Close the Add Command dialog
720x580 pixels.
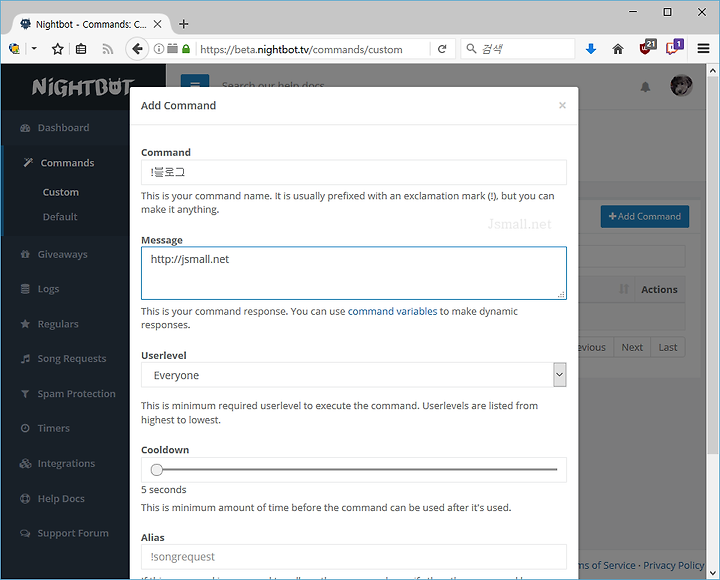(562, 105)
